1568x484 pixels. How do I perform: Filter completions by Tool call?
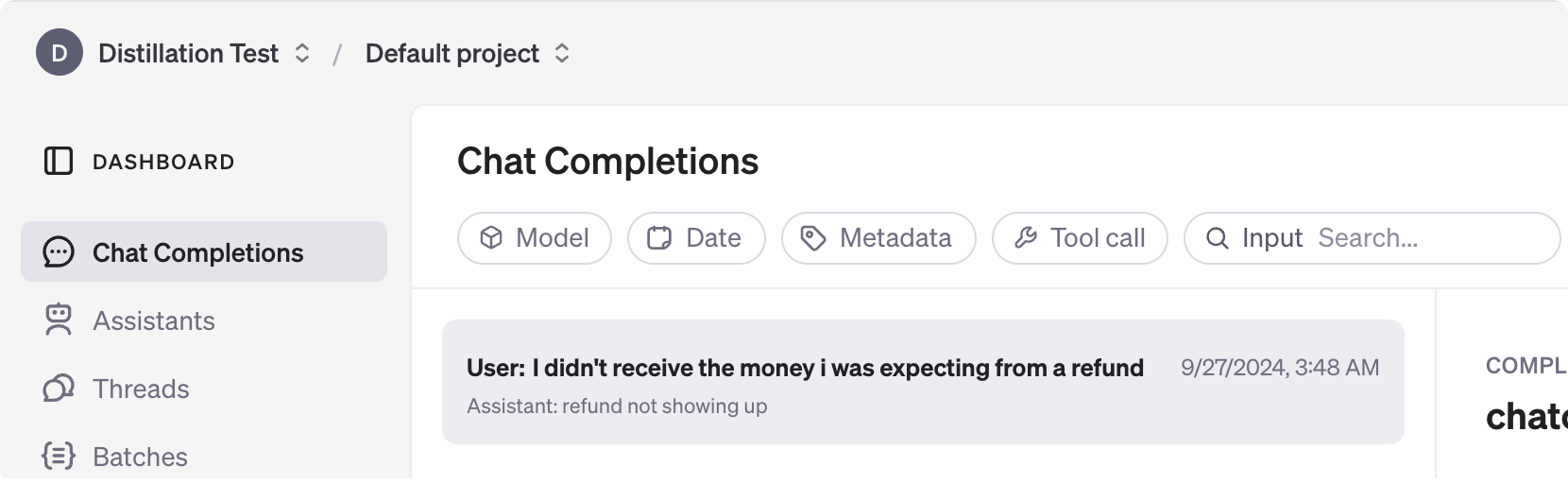1080,238
